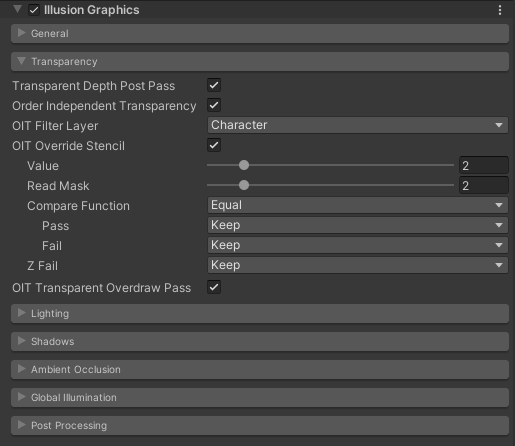Viewport: 515px width, 446px height.
Task: Toggle the OIT Override Stencil checkbox
Action: pyautogui.click(x=214, y=145)
